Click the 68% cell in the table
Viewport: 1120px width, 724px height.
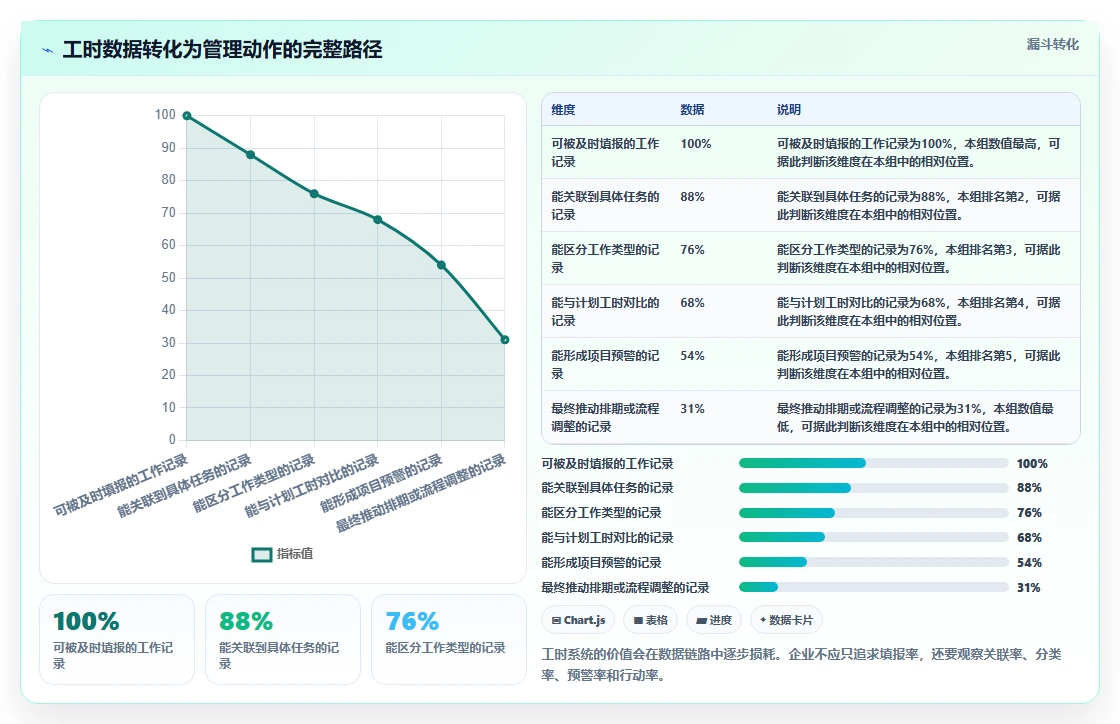click(x=692, y=303)
